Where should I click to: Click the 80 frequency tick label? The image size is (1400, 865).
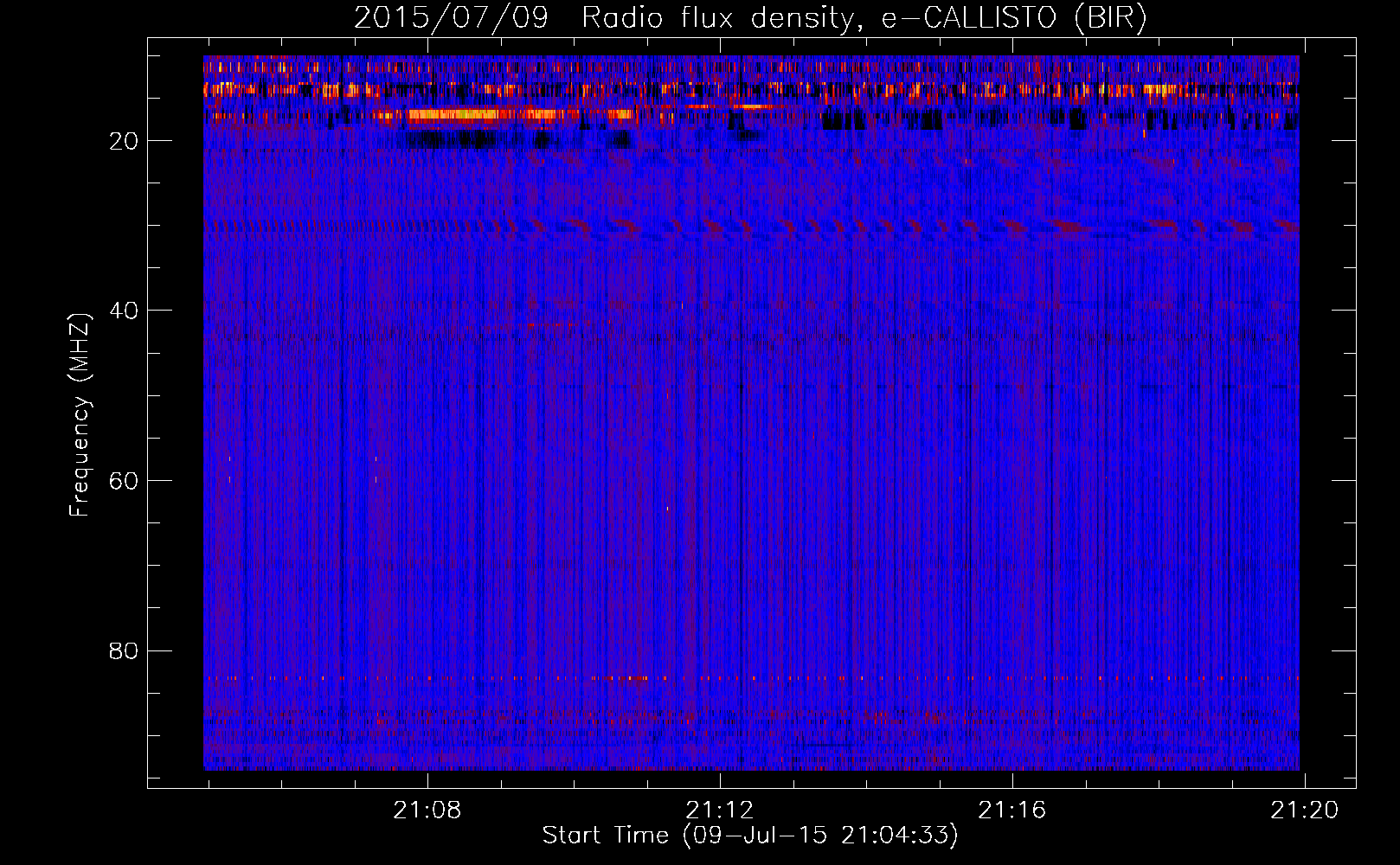(x=124, y=650)
